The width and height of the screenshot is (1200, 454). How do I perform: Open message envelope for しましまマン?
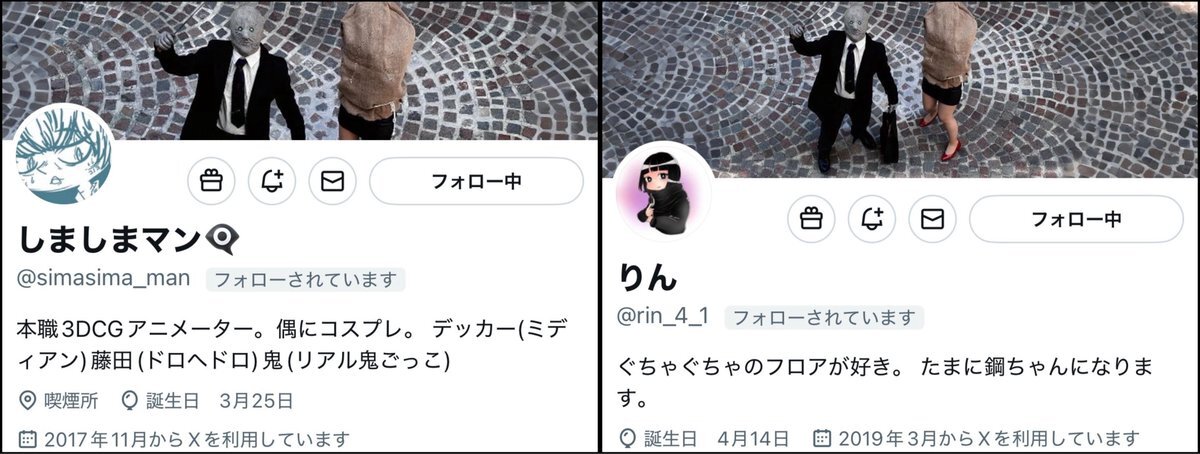pos(332,181)
